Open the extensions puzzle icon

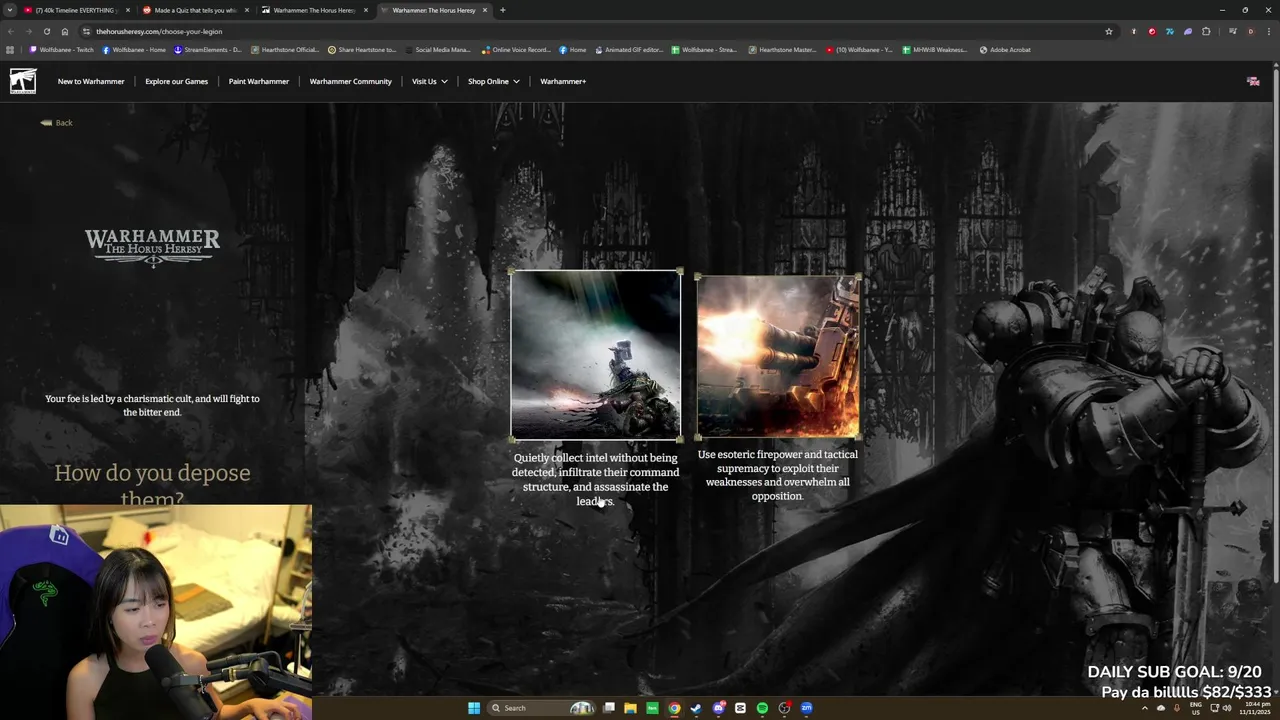tap(1206, 31)
